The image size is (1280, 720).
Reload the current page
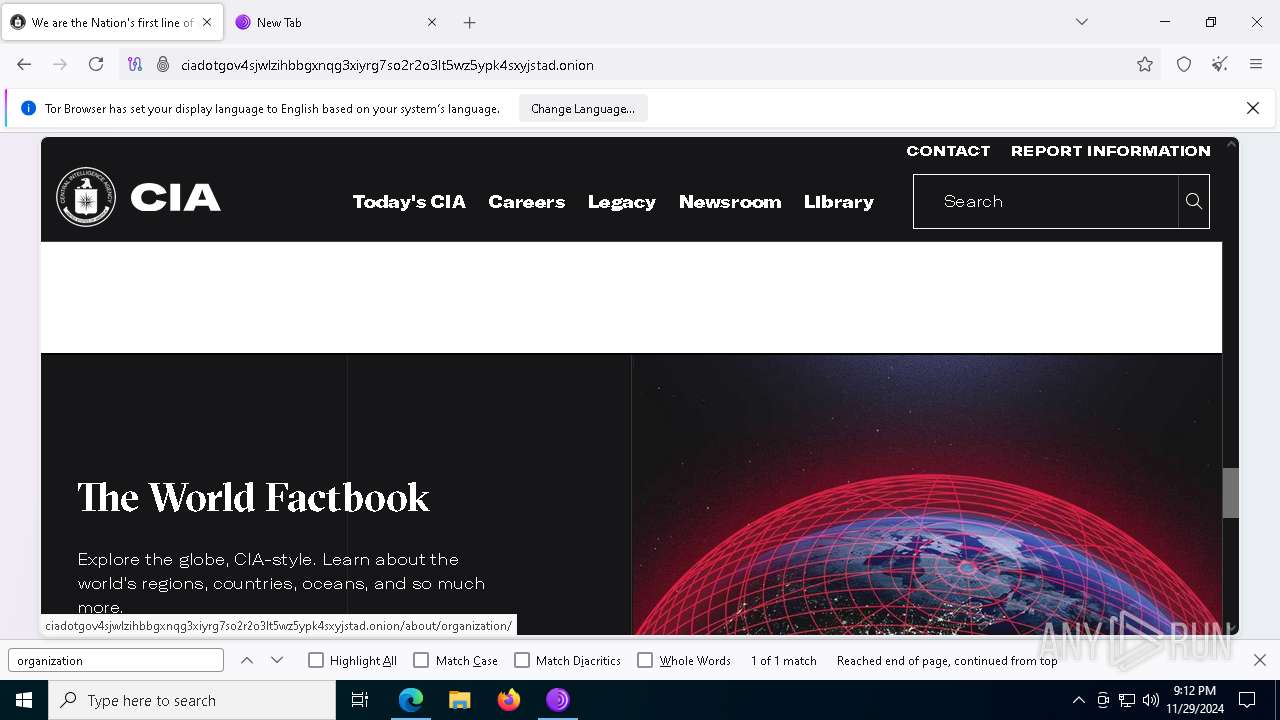click(96, 64)
